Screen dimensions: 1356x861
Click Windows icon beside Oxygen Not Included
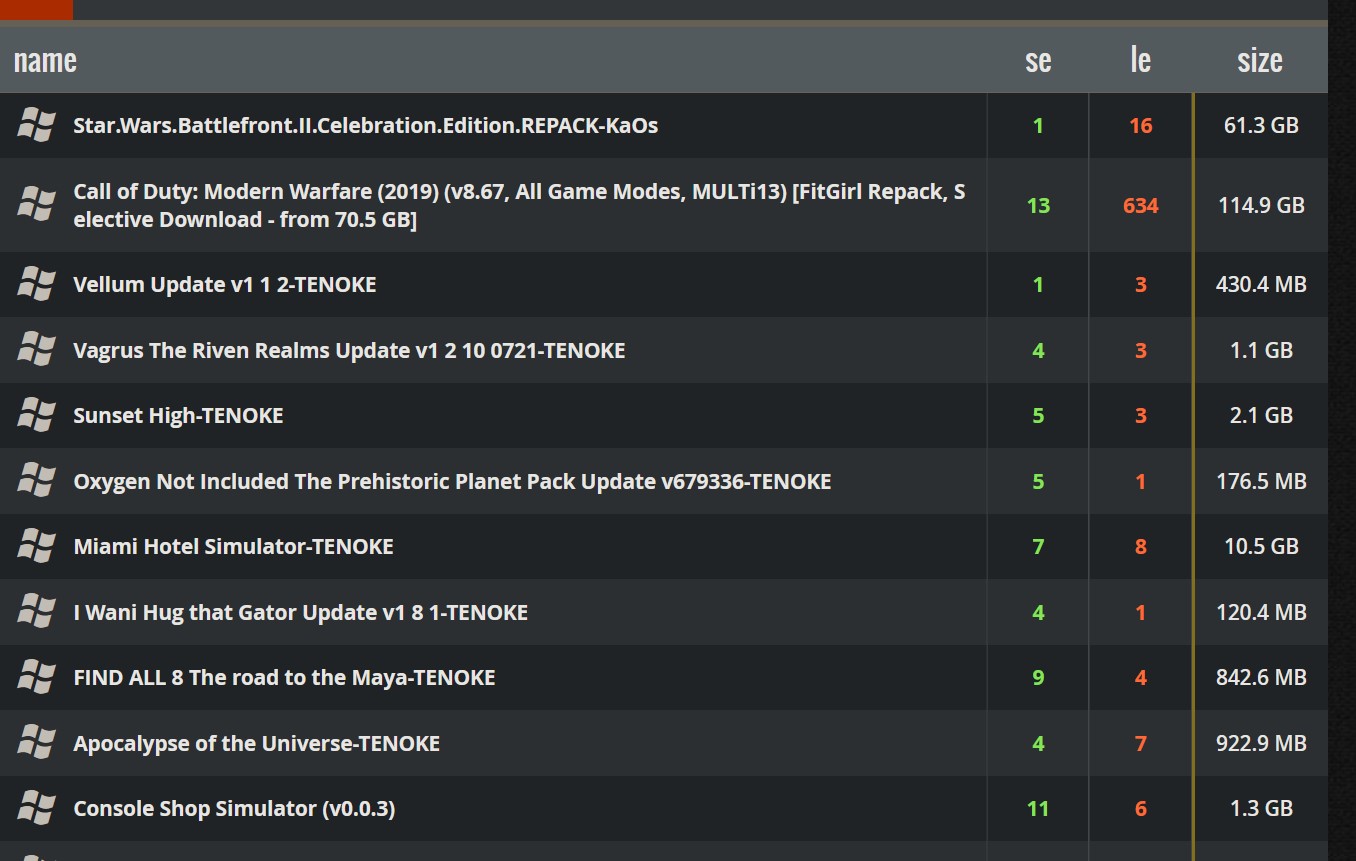[x=36, y=481]
